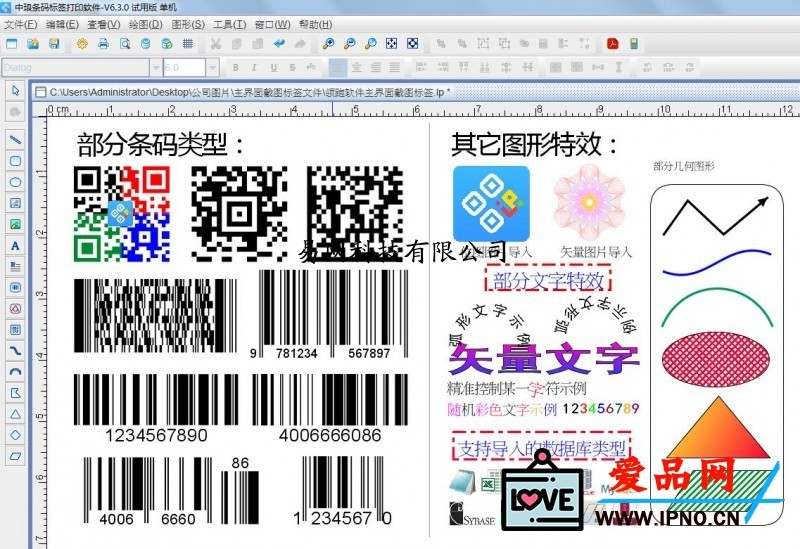Select the red hatched ellipse shape
The image size is (800, 549).
[x=715, y=360]
